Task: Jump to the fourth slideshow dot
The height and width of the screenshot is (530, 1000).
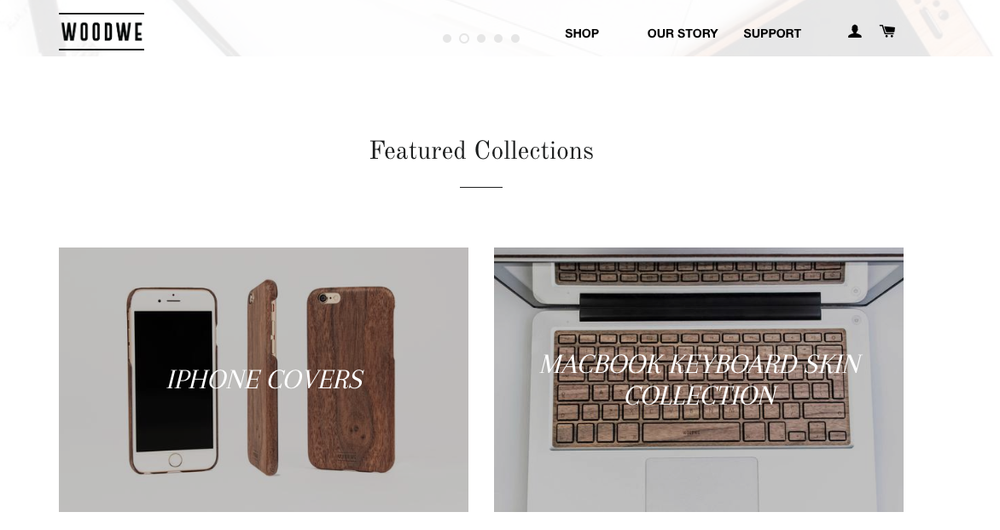Action: 498,38
